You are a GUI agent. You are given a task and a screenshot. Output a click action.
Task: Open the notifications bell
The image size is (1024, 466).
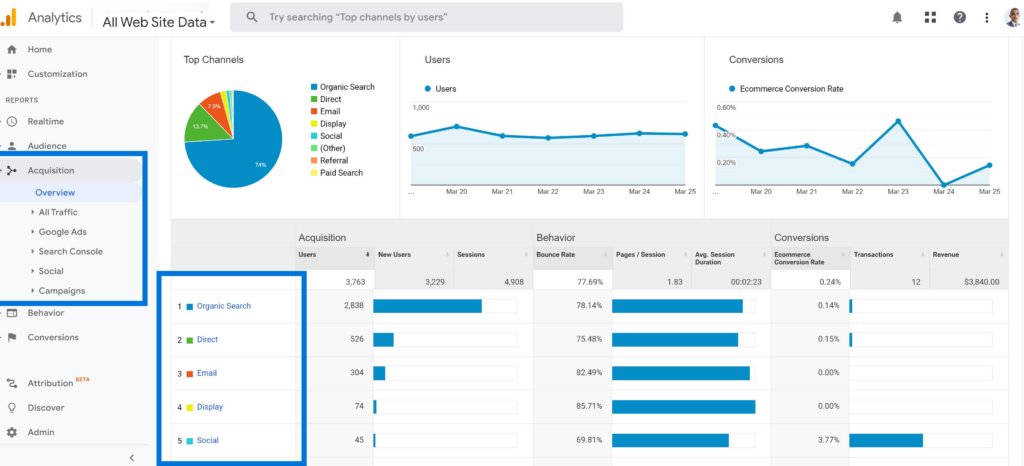pyautogui.click(x=897, y=18)
